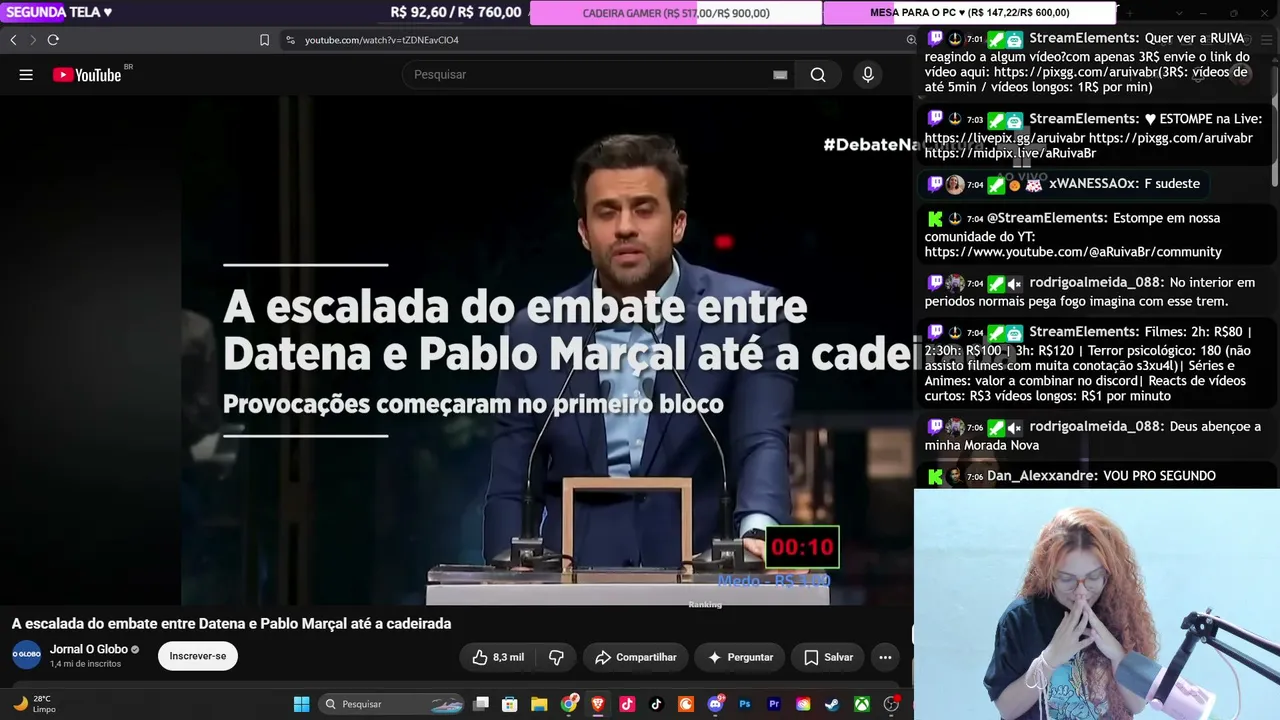The height and width of the screenshot is (720, 1280).
Task: Open Task View on the taskbar
Action: point(481,704)
